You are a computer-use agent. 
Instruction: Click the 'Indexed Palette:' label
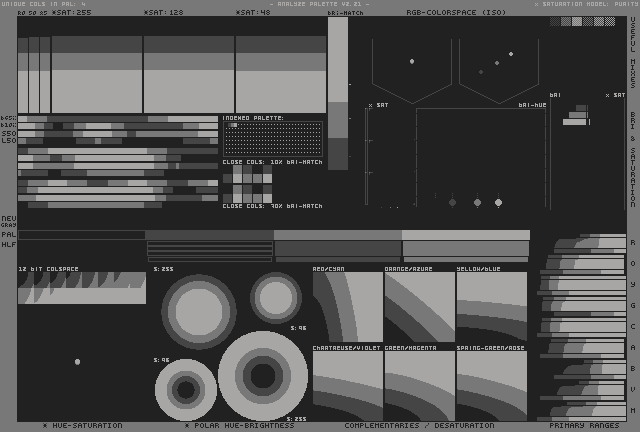point(253,118)
